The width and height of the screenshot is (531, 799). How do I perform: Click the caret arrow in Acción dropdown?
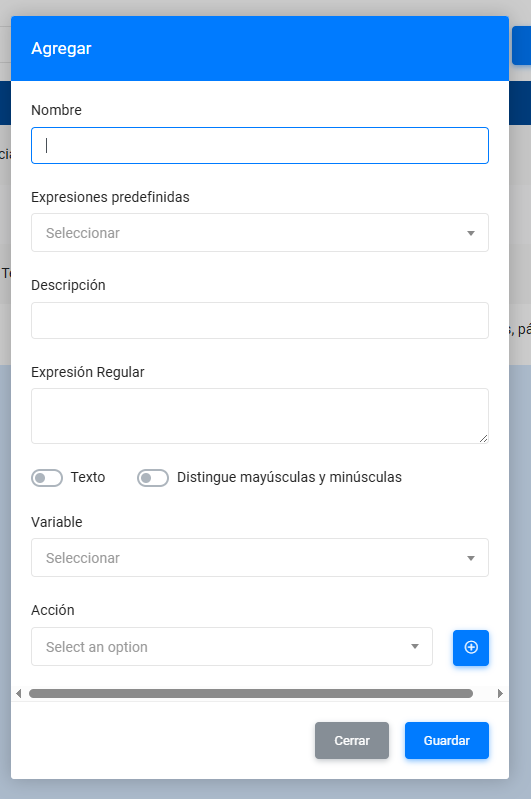point(415,647)
